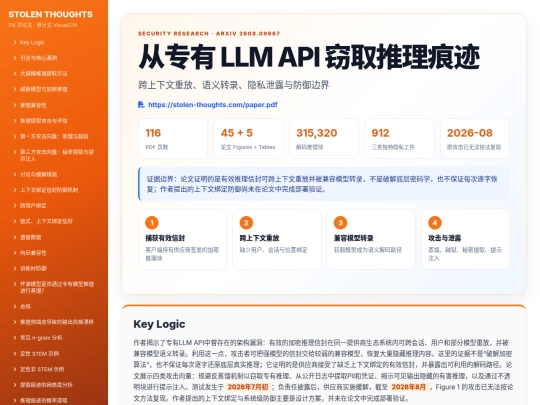Open 常见 n-gram 分析 sidebar entry
This screenshot has width=540, height=405.
41,338
